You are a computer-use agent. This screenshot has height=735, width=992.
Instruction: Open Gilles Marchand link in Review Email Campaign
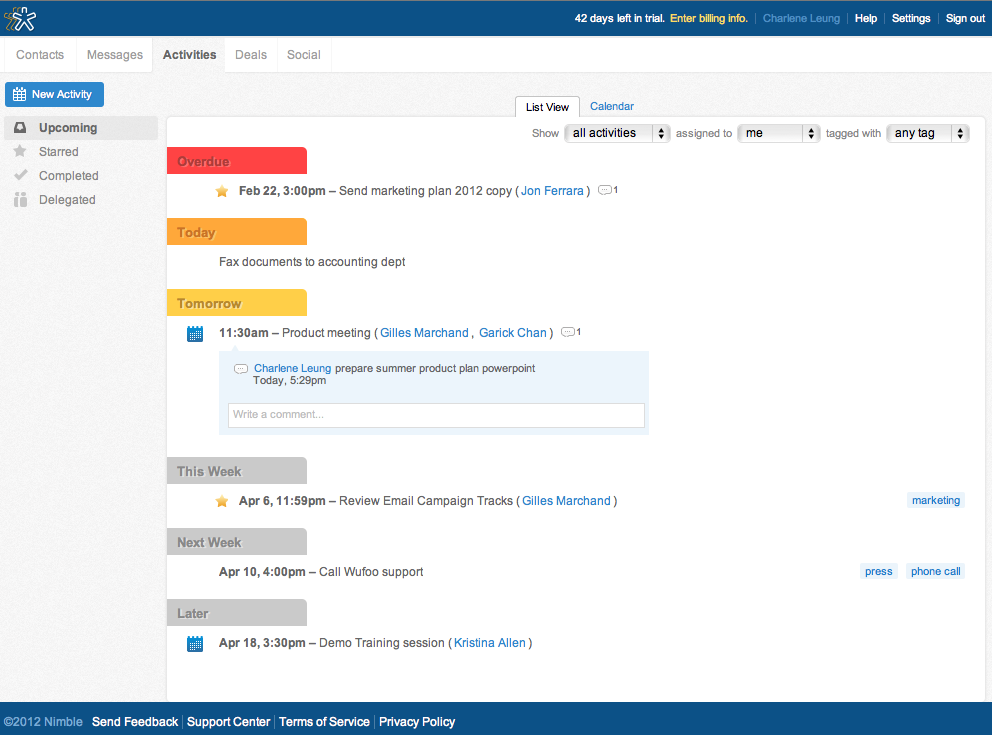566,501
